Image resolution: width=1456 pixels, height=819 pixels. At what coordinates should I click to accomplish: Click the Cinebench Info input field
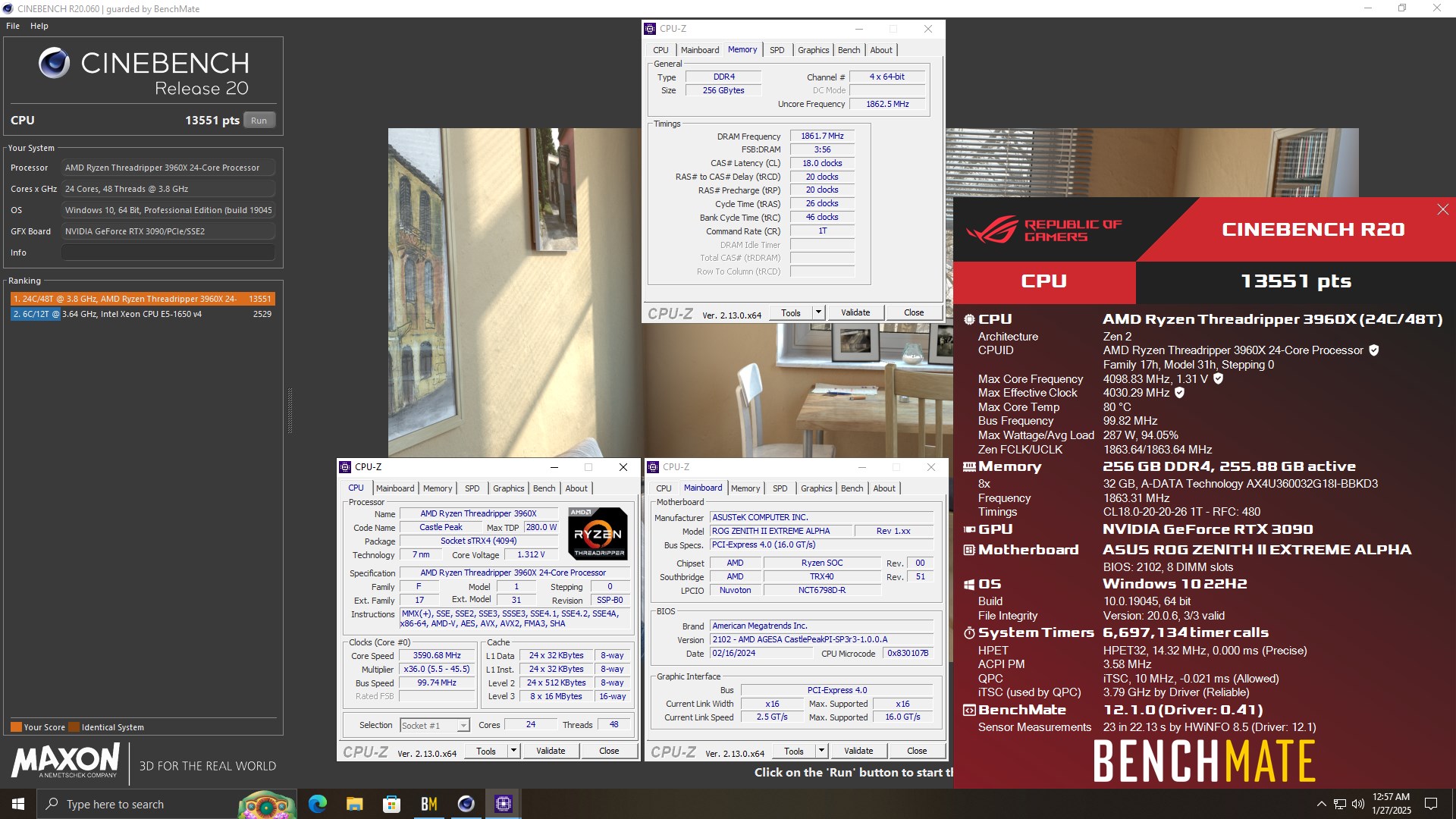click(x=168, y=253)
